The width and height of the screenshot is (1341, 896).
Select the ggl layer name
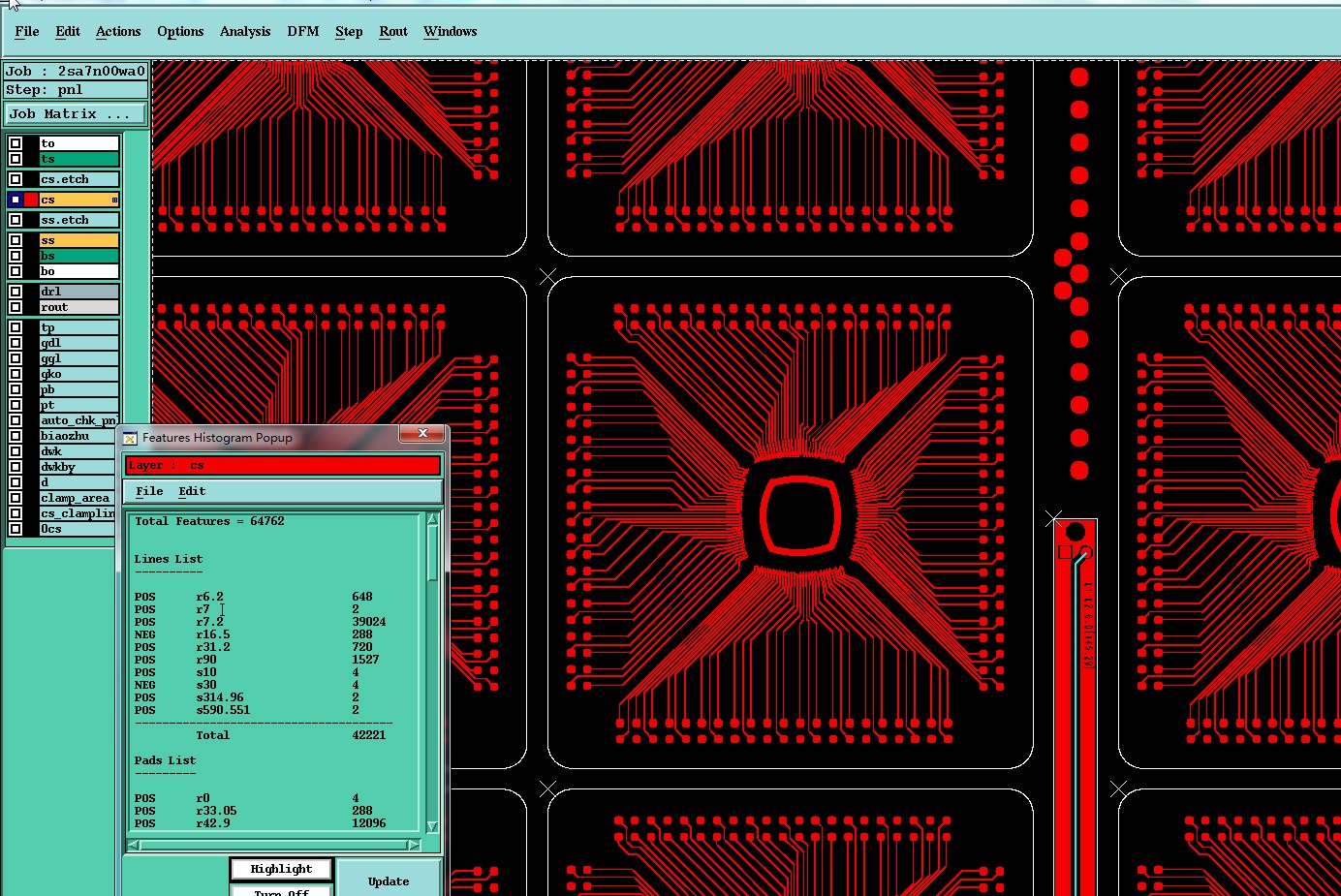pos(78,358)
